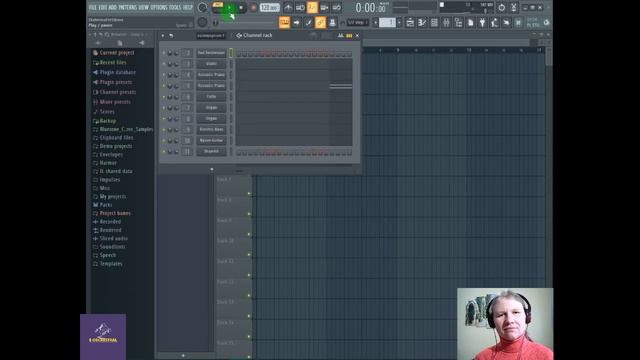This screenshot has height=360, width=640.
Task: Open the Mixer view icon
Action: (446, 22)
